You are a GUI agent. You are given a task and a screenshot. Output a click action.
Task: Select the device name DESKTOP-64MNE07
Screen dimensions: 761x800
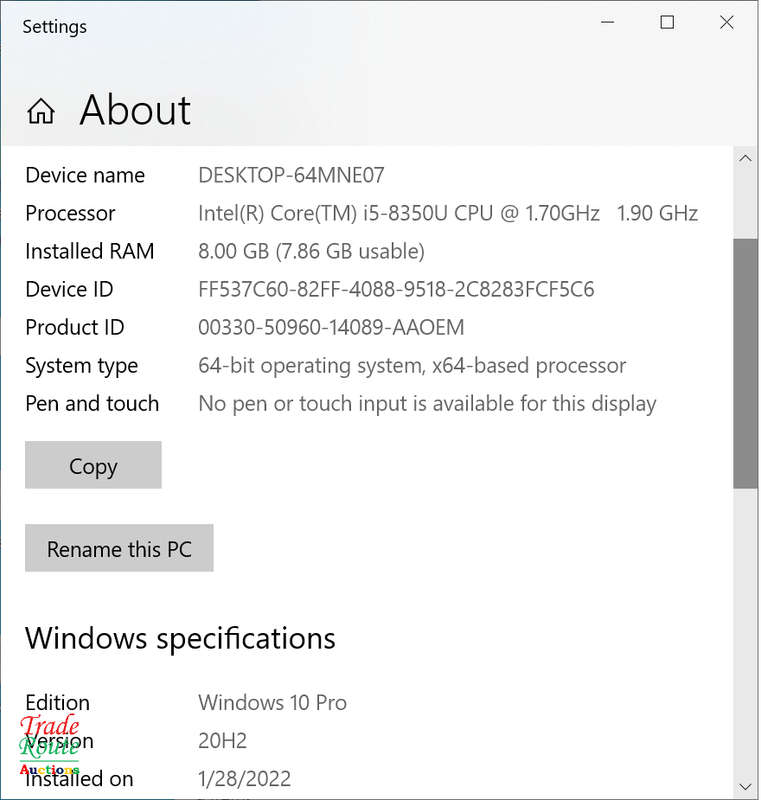point(291,176)
